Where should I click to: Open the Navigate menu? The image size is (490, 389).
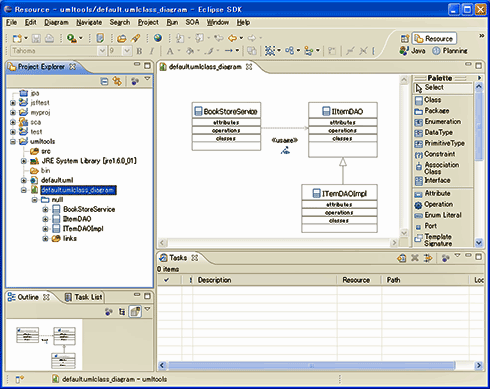pyautogui.click(x=89, y=22)
